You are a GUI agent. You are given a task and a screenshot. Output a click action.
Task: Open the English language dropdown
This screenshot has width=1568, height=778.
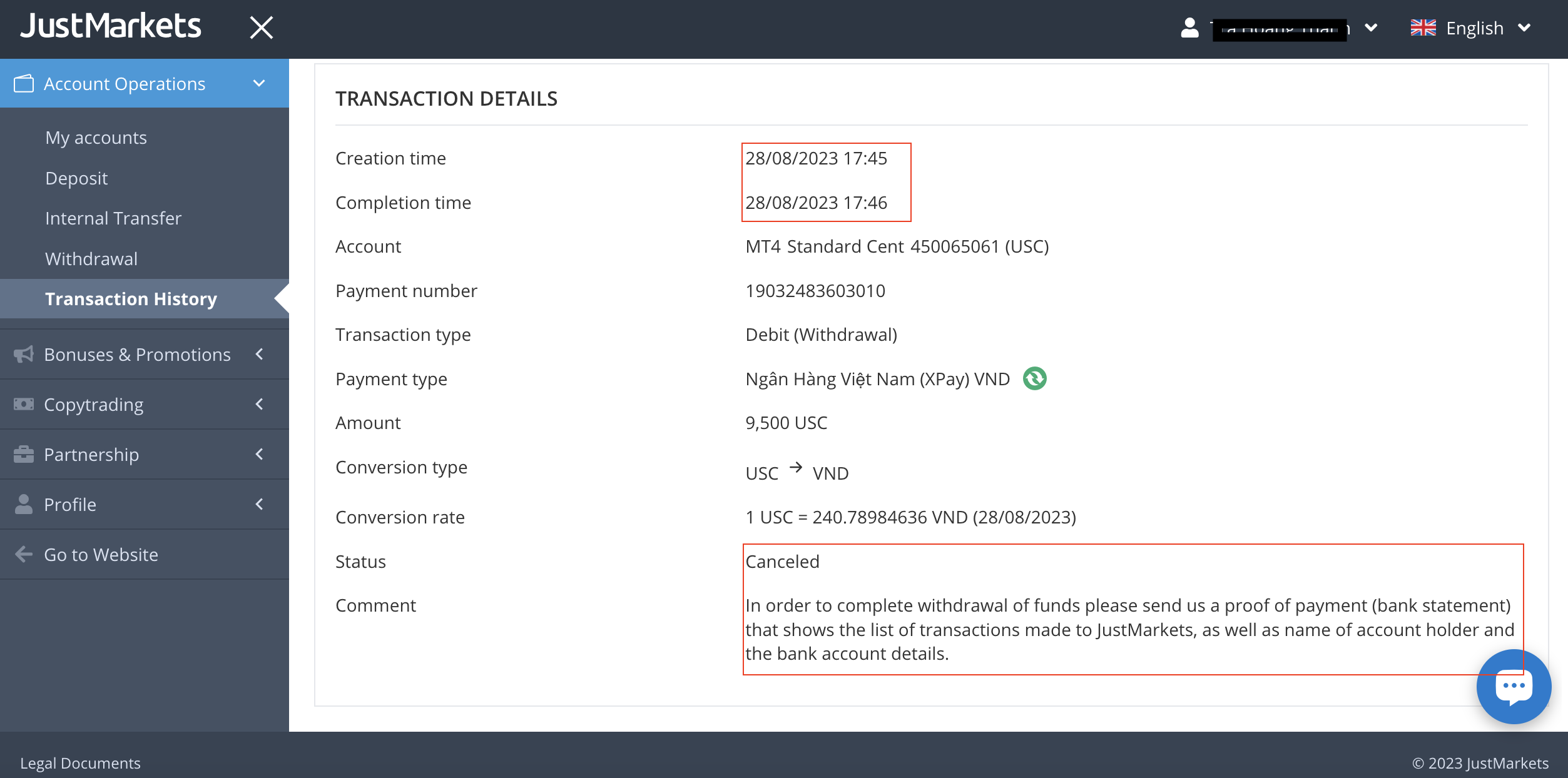tap(1525, 28)
